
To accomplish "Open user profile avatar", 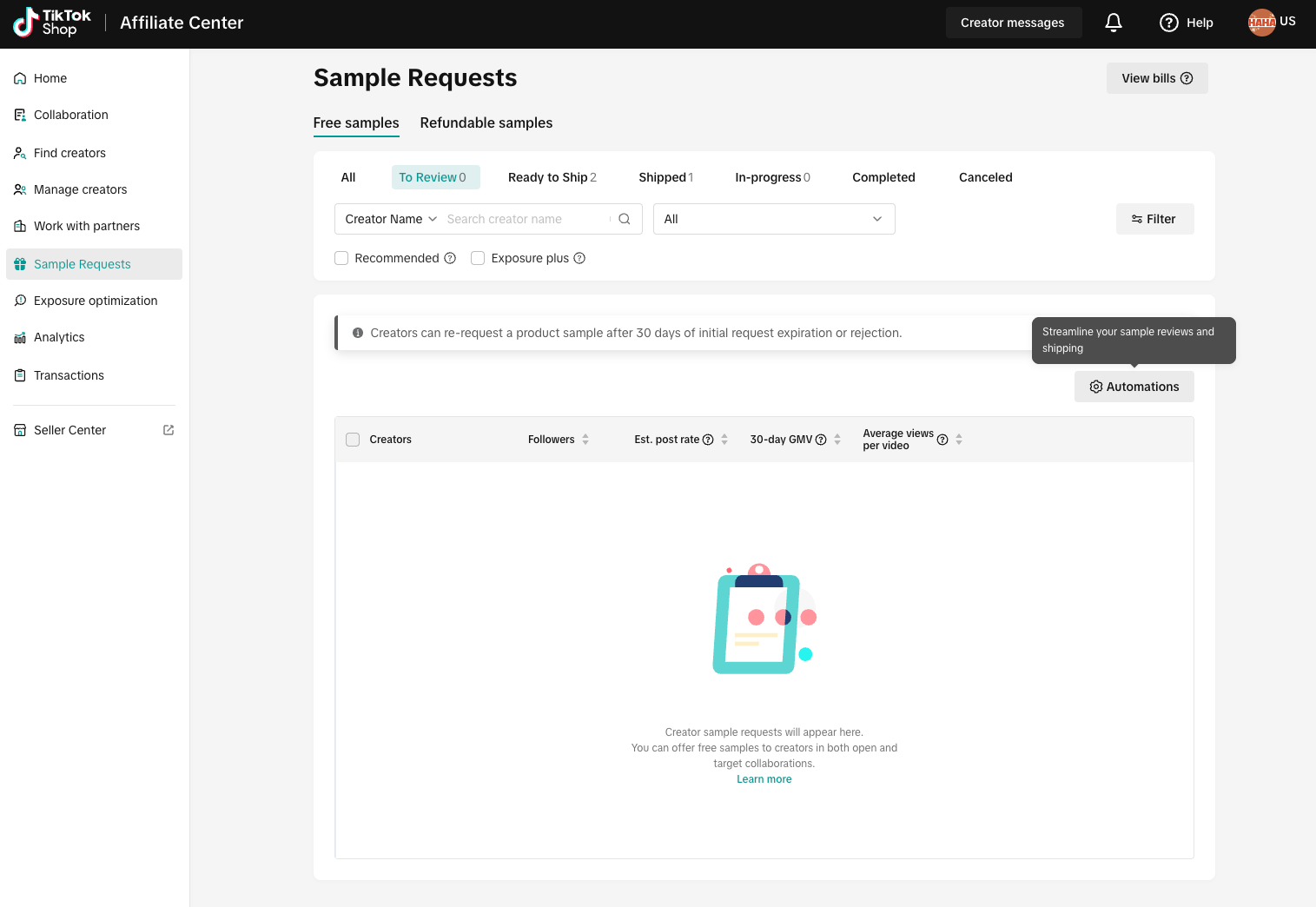I will point(1261,23).
